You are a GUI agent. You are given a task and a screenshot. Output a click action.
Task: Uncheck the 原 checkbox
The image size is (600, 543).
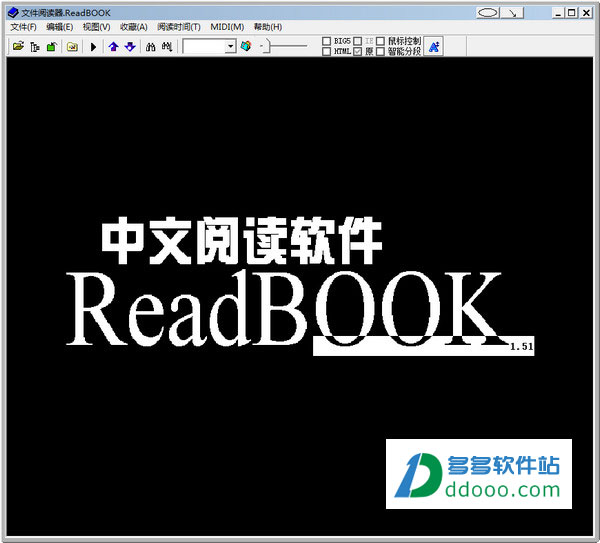(357, 51)
